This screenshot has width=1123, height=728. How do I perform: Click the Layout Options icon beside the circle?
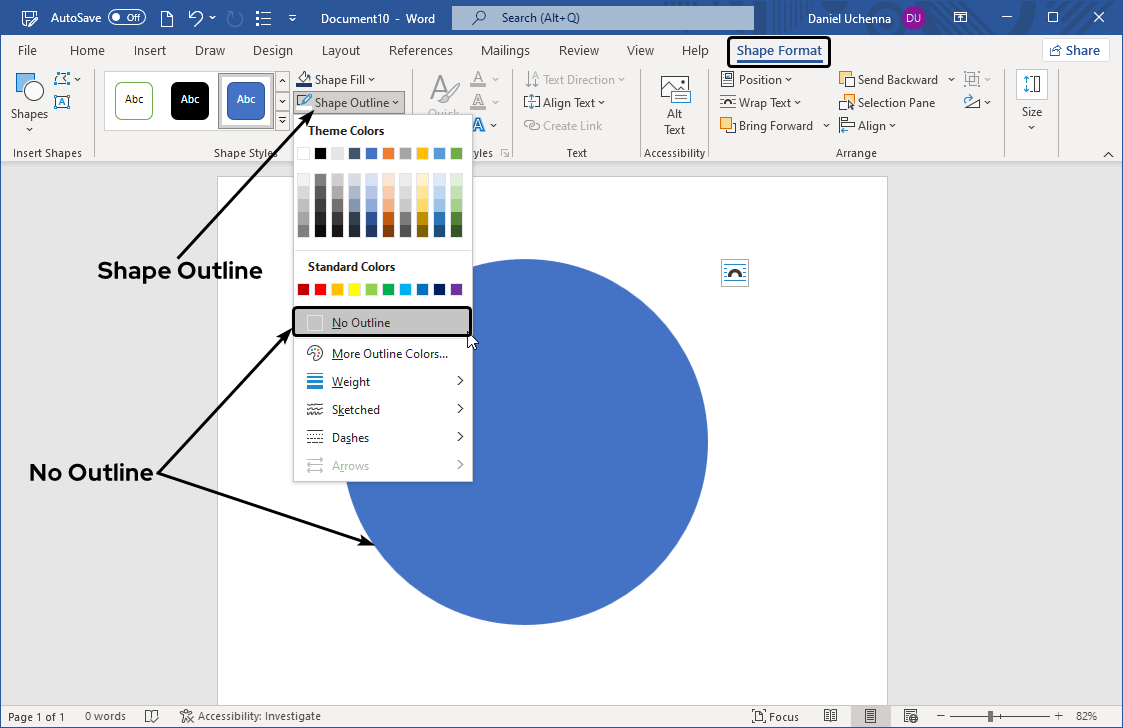[735, 273]
